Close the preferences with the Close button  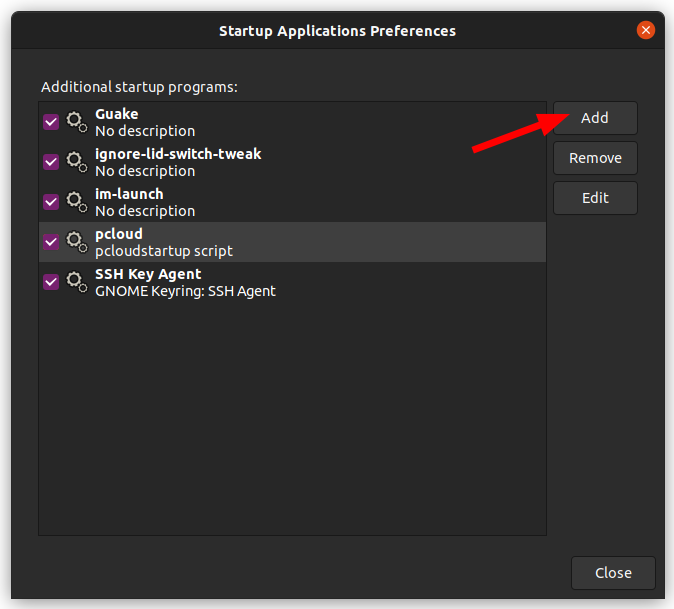[613, 573]
